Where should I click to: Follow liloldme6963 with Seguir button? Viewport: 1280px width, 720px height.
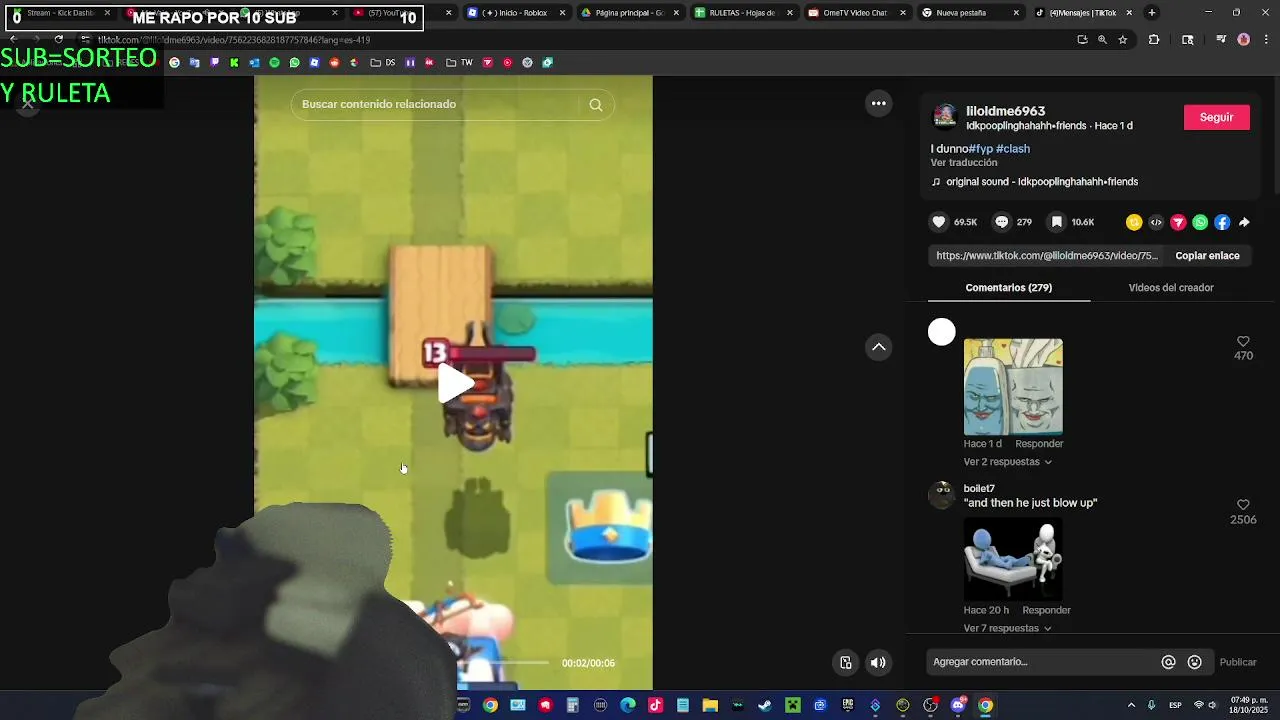click(1216, 117)
